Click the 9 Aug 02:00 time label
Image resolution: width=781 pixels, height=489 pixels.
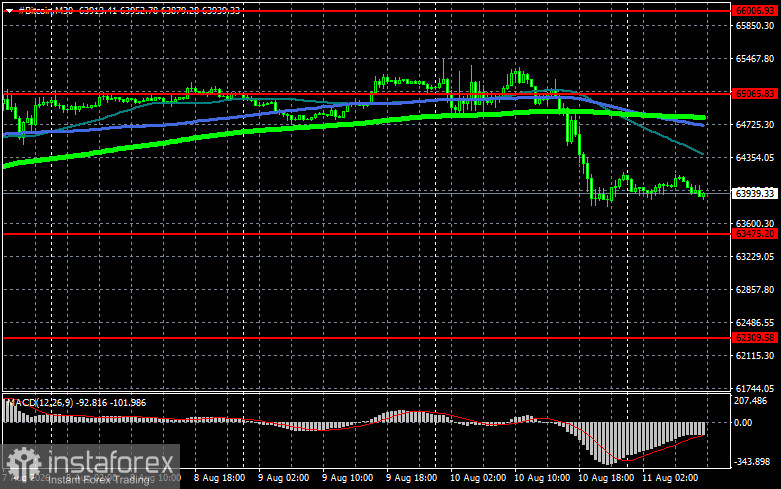283,478
